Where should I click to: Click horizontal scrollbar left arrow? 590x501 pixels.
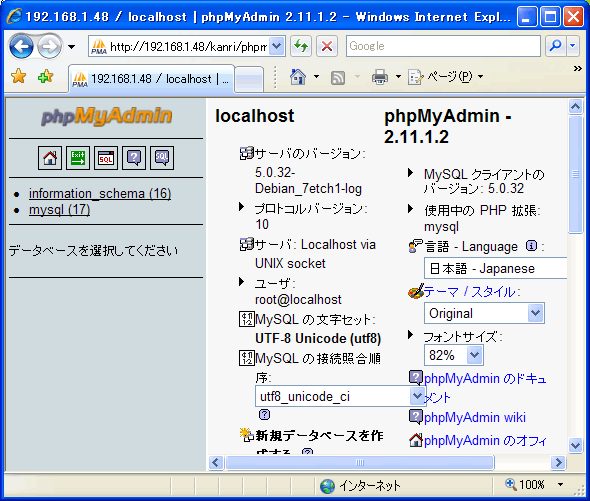(216, 462)
